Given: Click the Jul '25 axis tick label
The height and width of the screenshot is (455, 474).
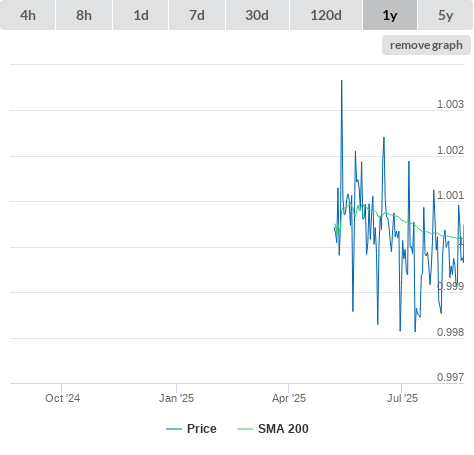Looking at the screenshot, I should tap(402, 398).
